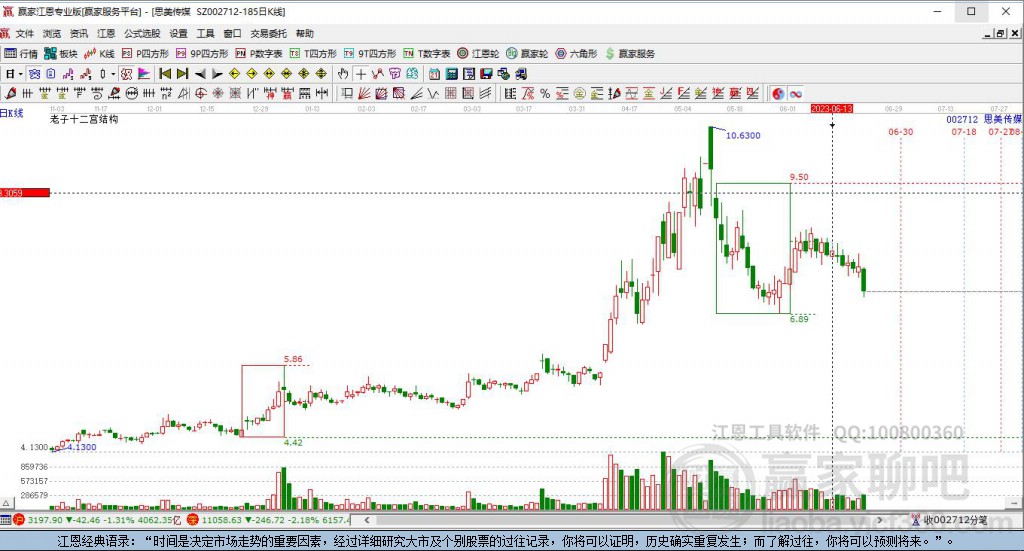Open the 文件 menu
The height and width of the screenshot is (551, 1024).
coord(24,33)
